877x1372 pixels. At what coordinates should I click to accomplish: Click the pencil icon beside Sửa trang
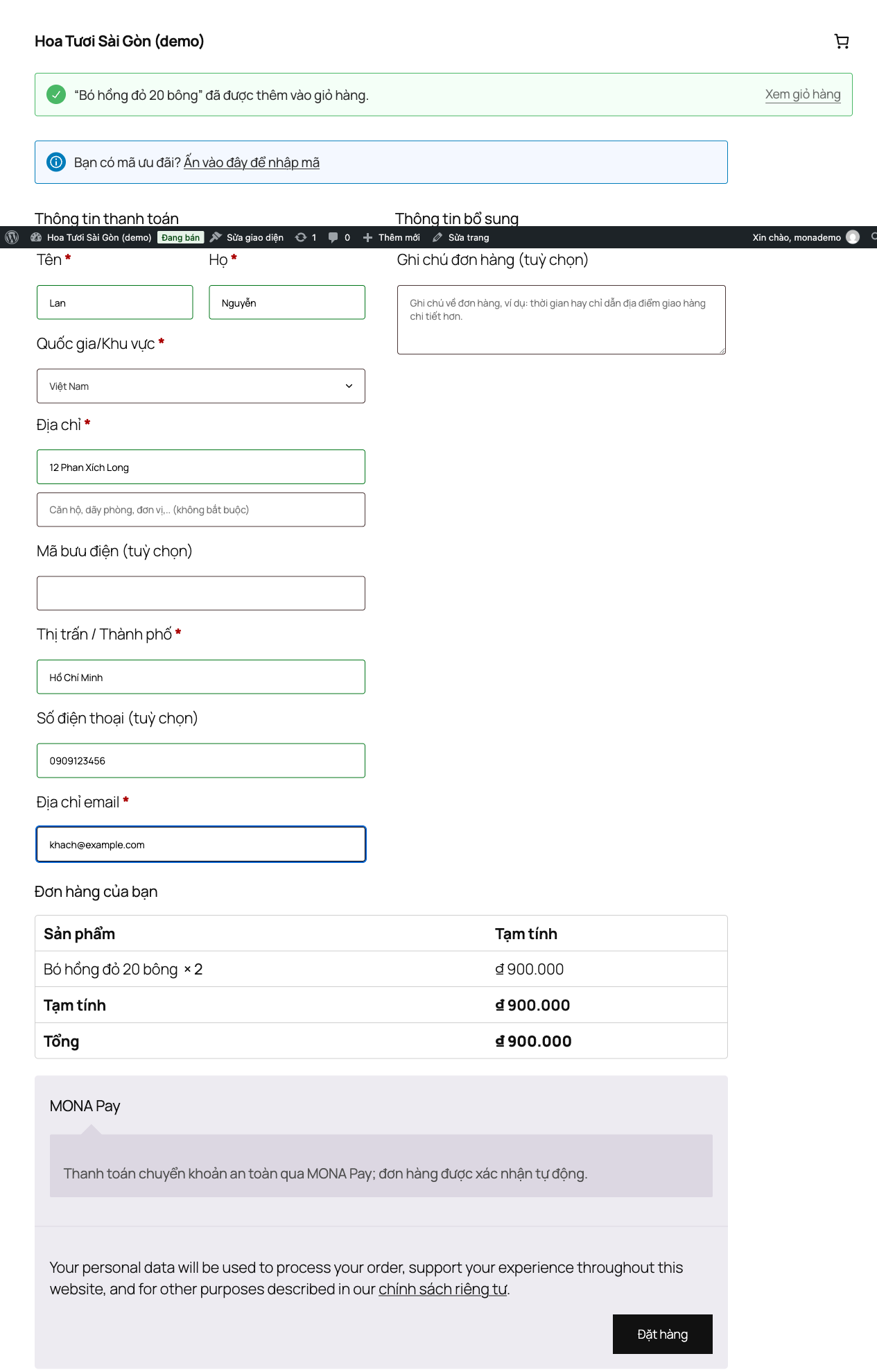click(437, 237)
